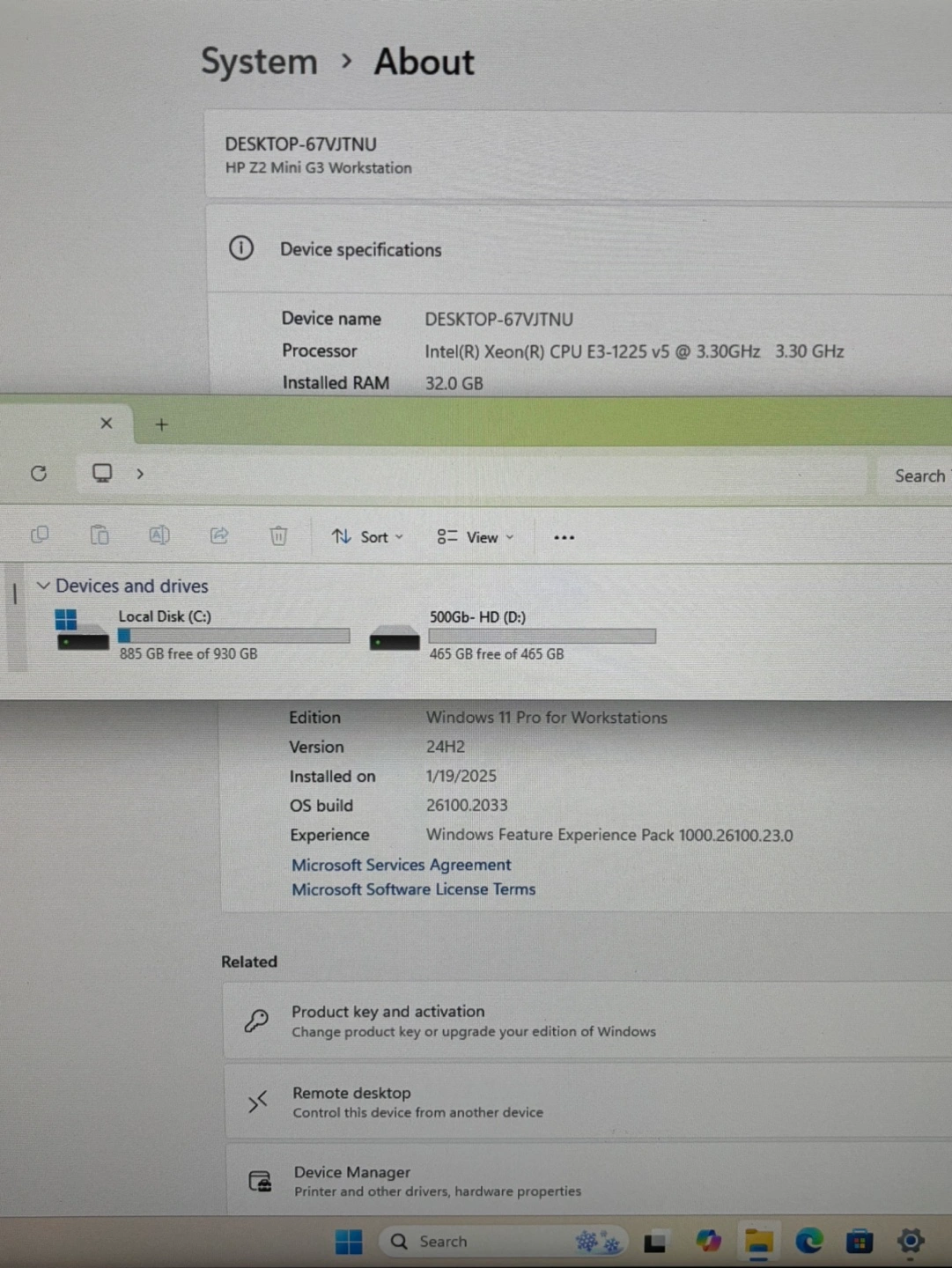Select the 500Gb- HD (D:) drive

513,635
